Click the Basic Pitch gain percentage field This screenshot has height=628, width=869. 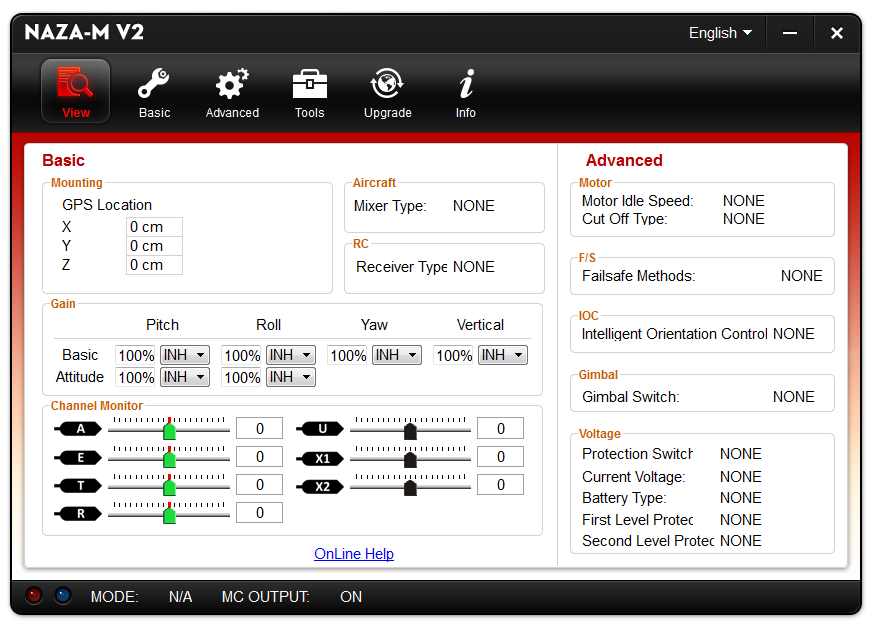coord(136,356)
